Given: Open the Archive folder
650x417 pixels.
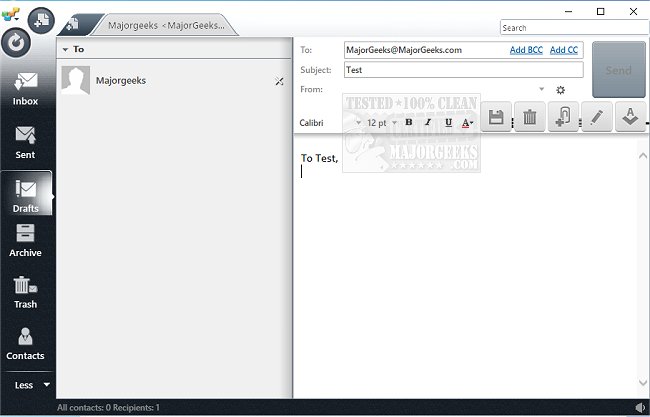Looking at the screenshot, I should (x=25, y=240).
